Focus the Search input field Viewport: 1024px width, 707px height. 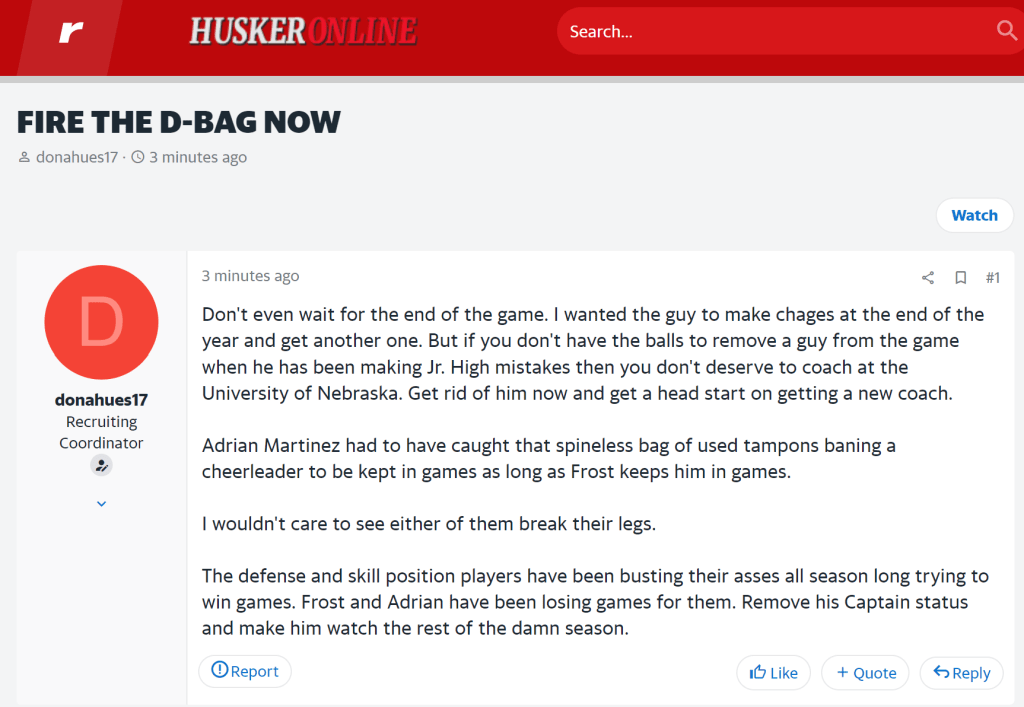[770, 32]
